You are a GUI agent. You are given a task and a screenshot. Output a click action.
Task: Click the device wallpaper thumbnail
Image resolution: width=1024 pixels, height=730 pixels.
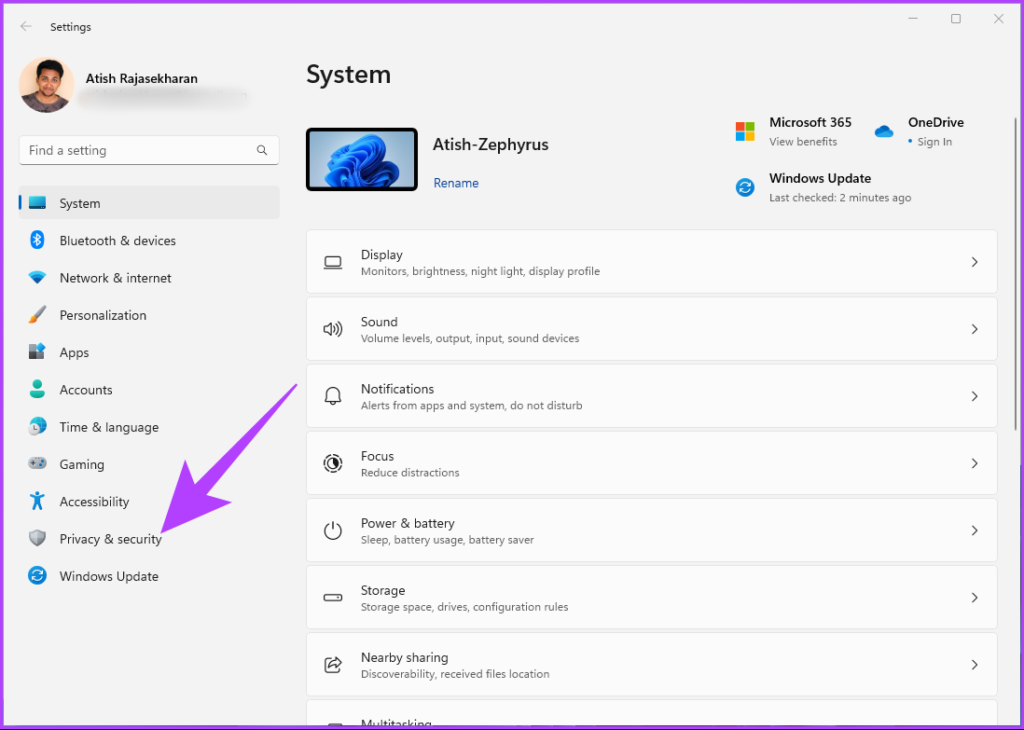coord(361,160)
